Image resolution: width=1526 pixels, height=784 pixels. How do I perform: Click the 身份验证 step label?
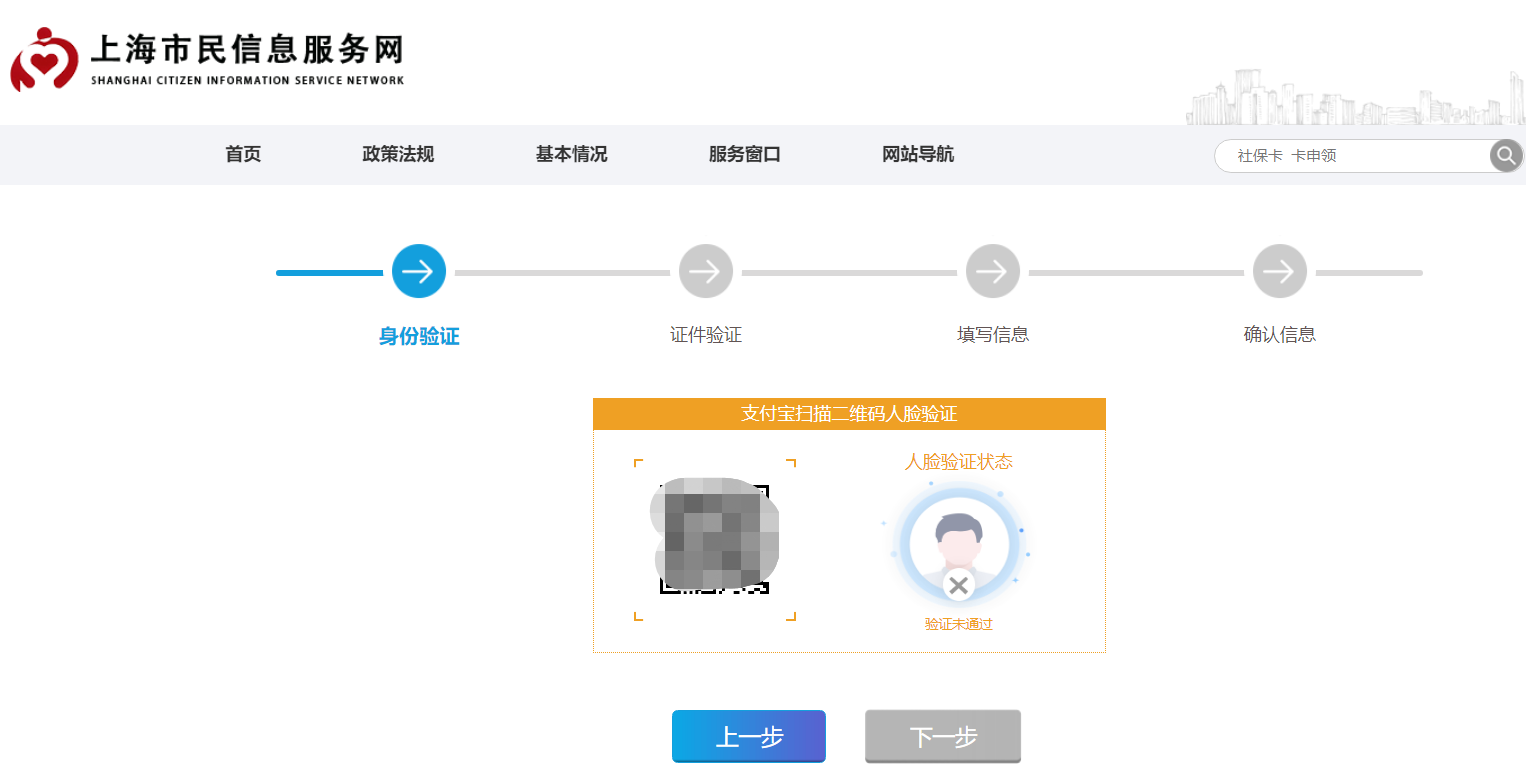tap(419, 337)
